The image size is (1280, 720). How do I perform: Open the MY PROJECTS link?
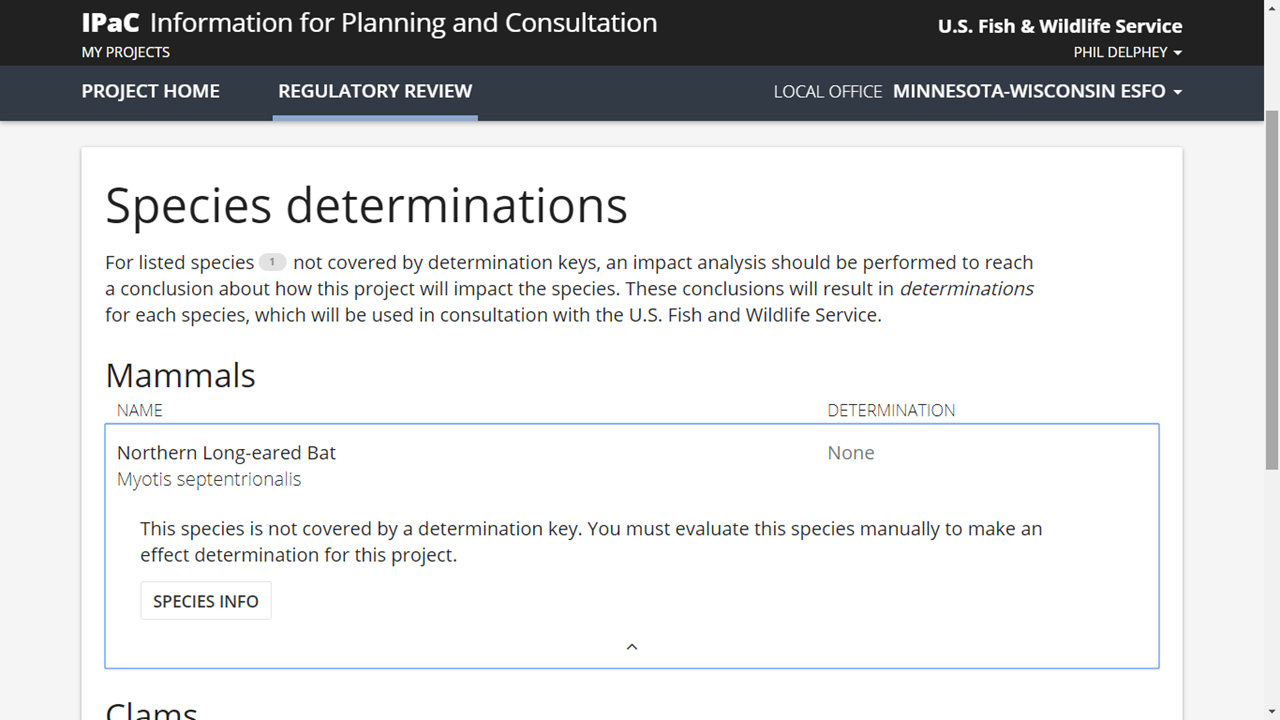(126, 52)
